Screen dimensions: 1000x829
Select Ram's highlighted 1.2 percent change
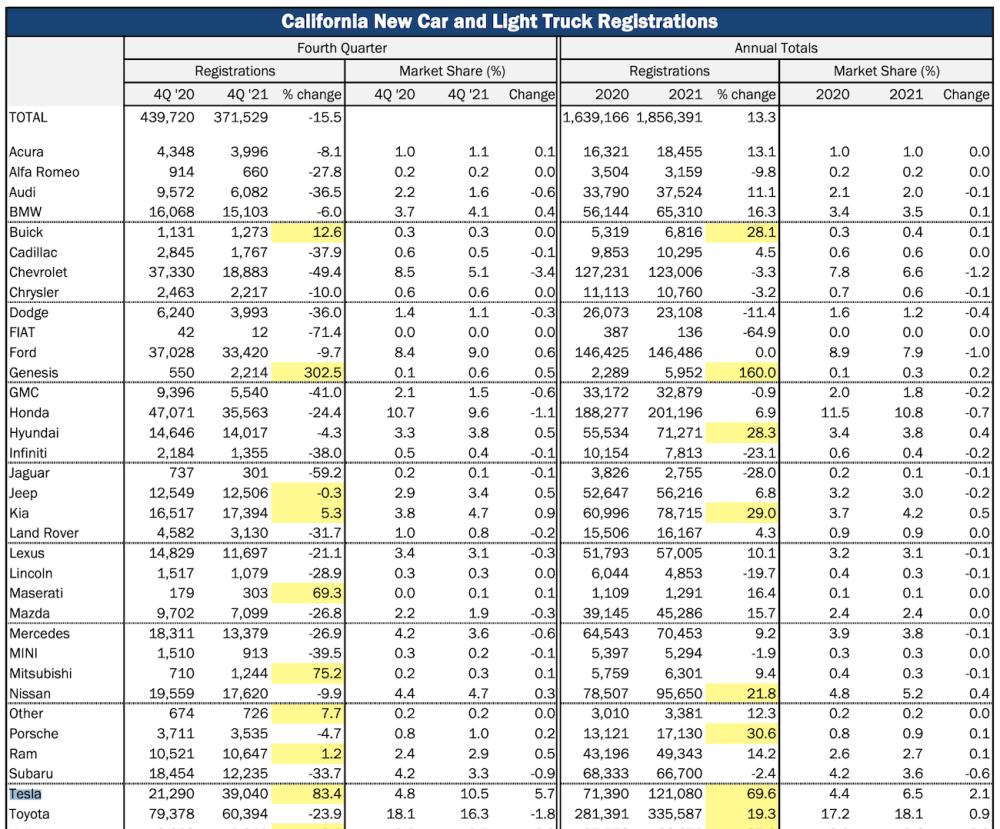coord(308,754)
